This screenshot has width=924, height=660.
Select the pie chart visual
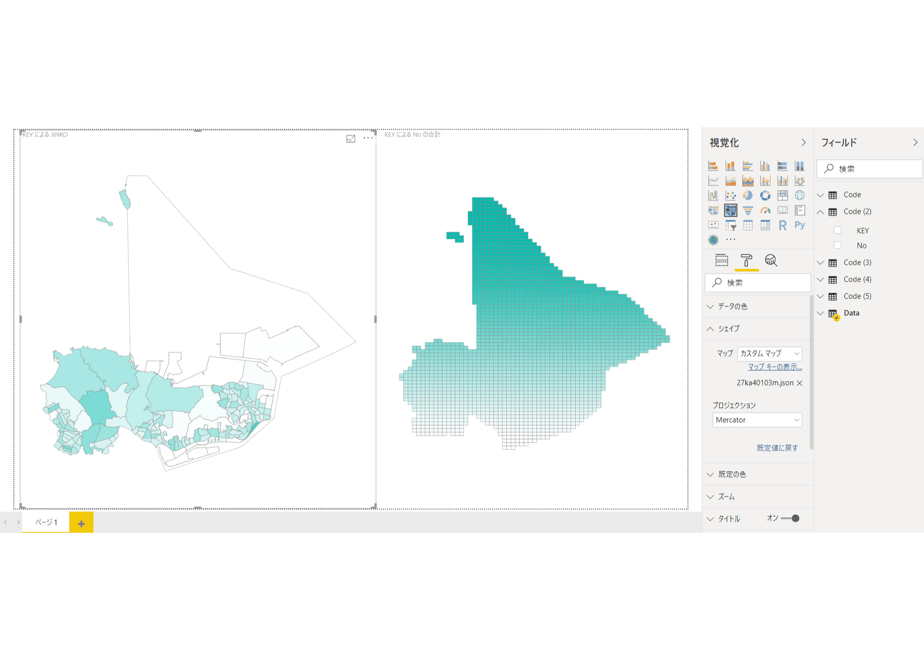[748, 195]
